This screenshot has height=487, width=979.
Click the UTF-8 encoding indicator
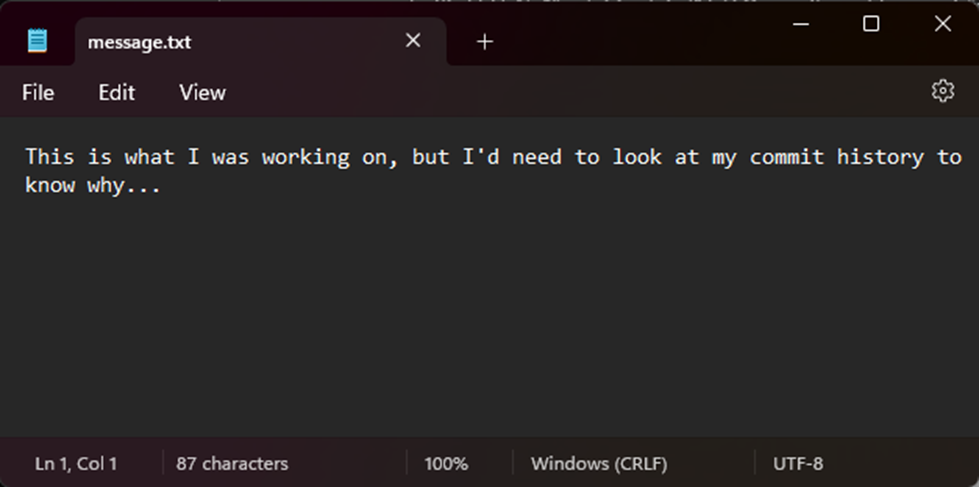tap(798, 463)
